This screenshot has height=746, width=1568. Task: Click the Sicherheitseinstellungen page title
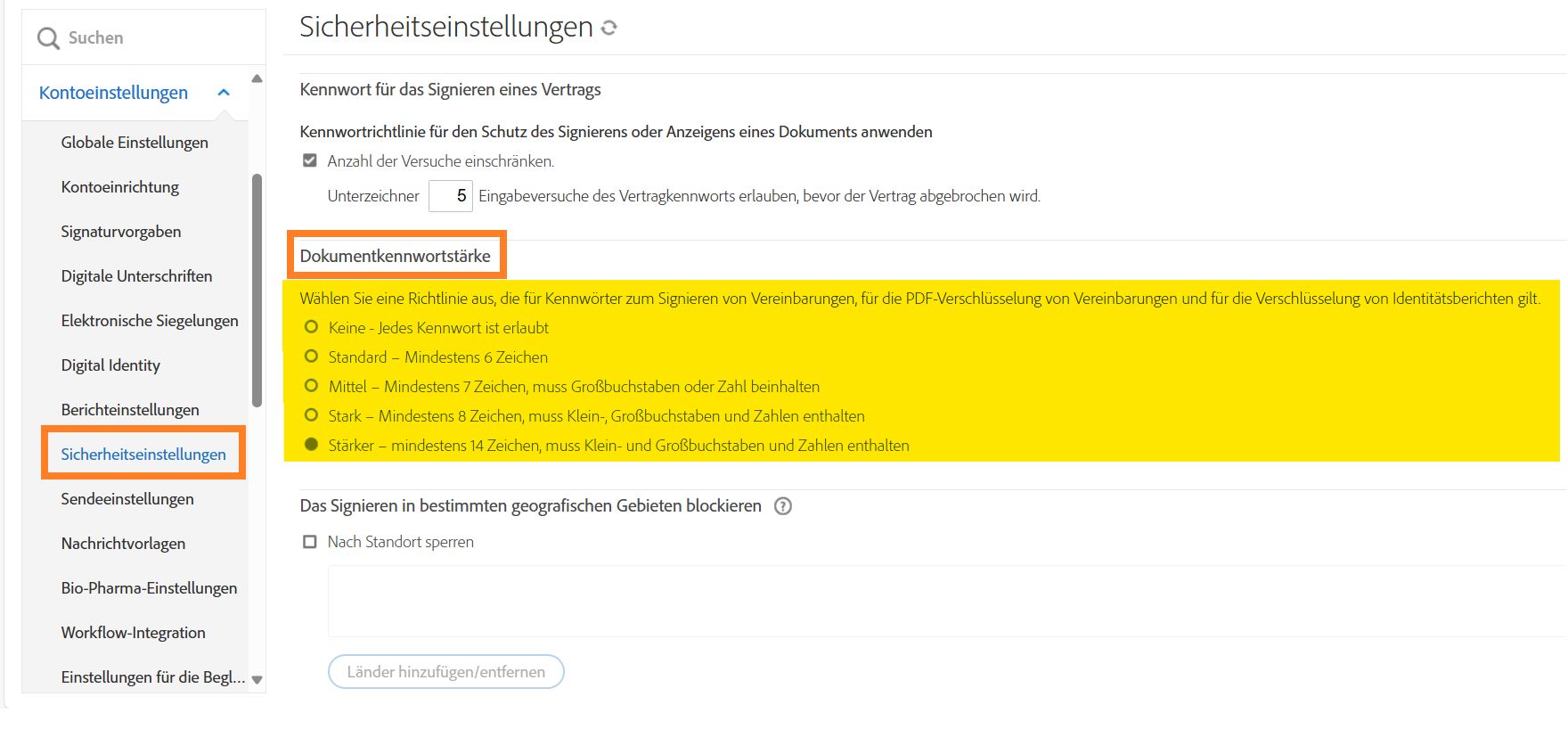(x=446, y=28)
